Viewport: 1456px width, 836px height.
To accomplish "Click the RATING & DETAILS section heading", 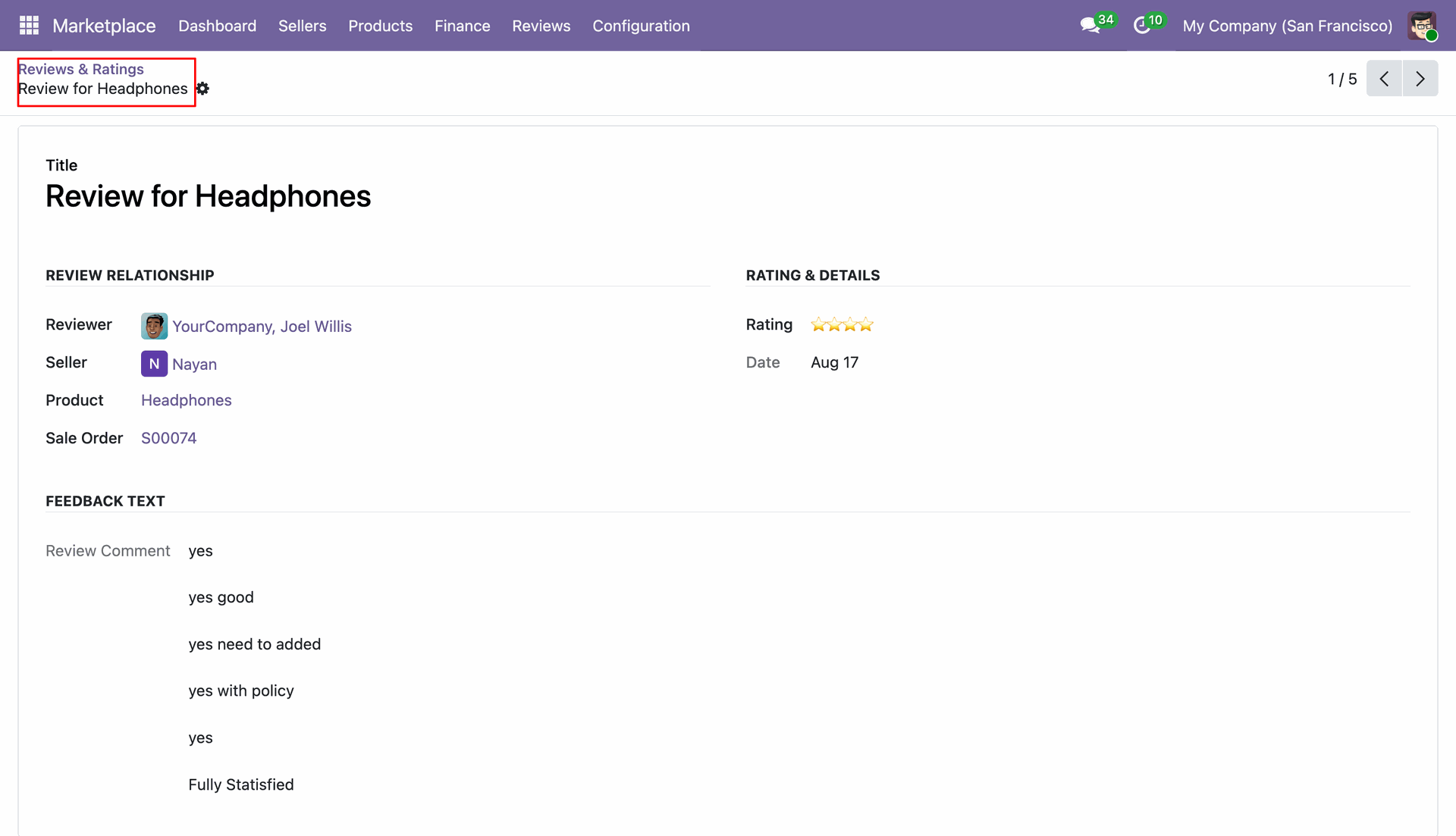I will click(x=812, y=275).
